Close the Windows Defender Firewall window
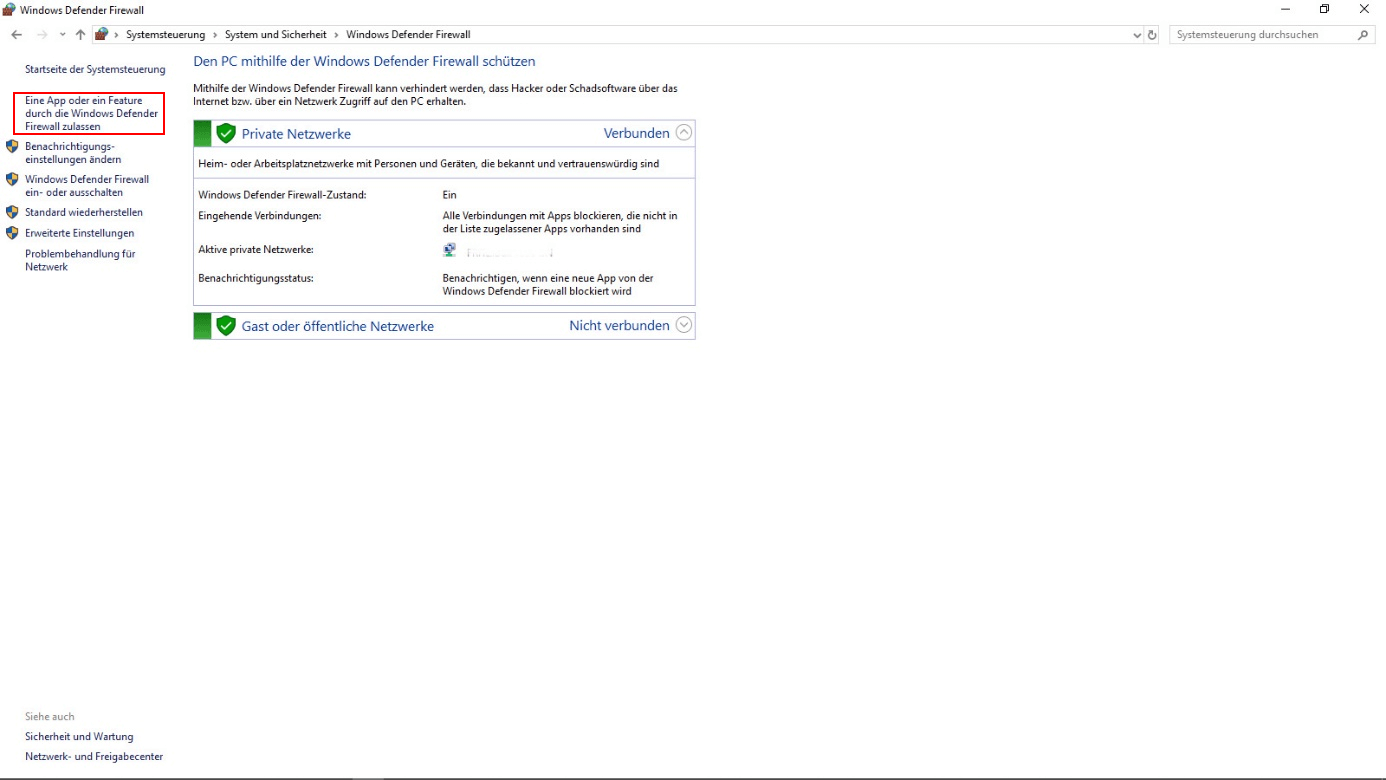 tap(1364, 9)
